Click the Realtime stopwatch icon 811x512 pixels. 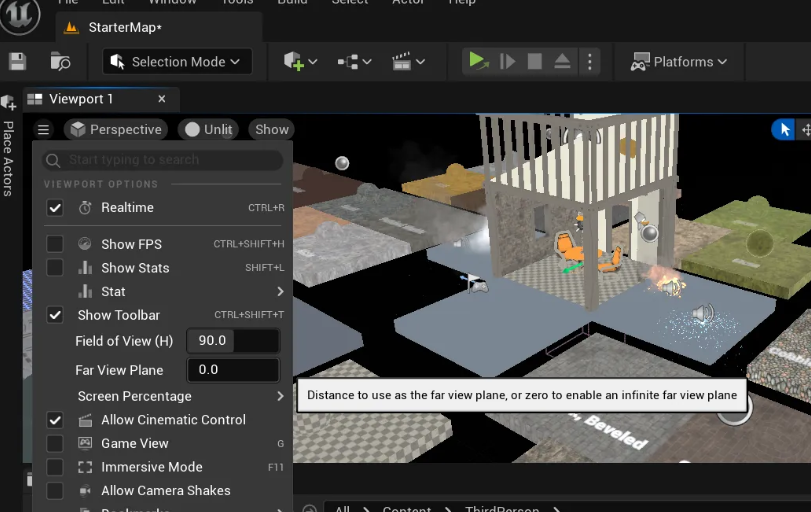(x=85, y=208)
